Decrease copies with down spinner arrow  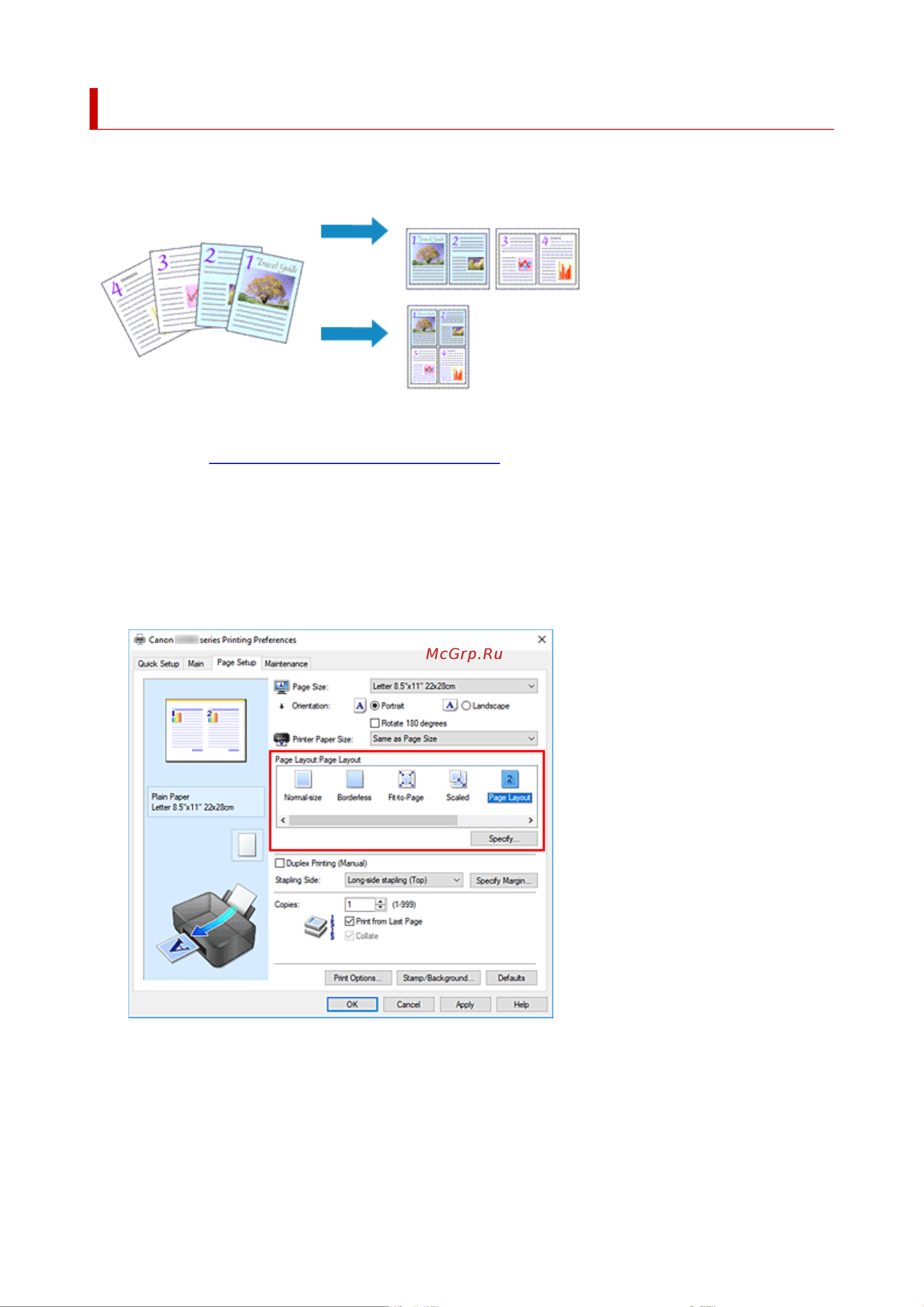click(380, 907)
